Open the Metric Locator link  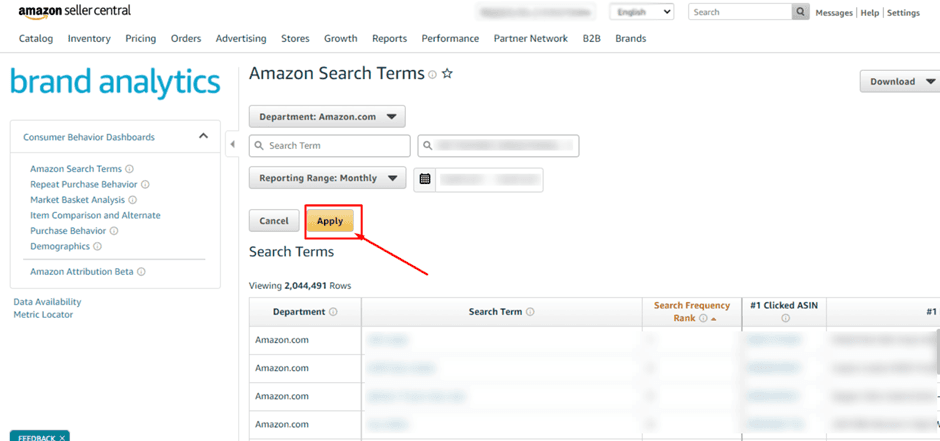43,315
